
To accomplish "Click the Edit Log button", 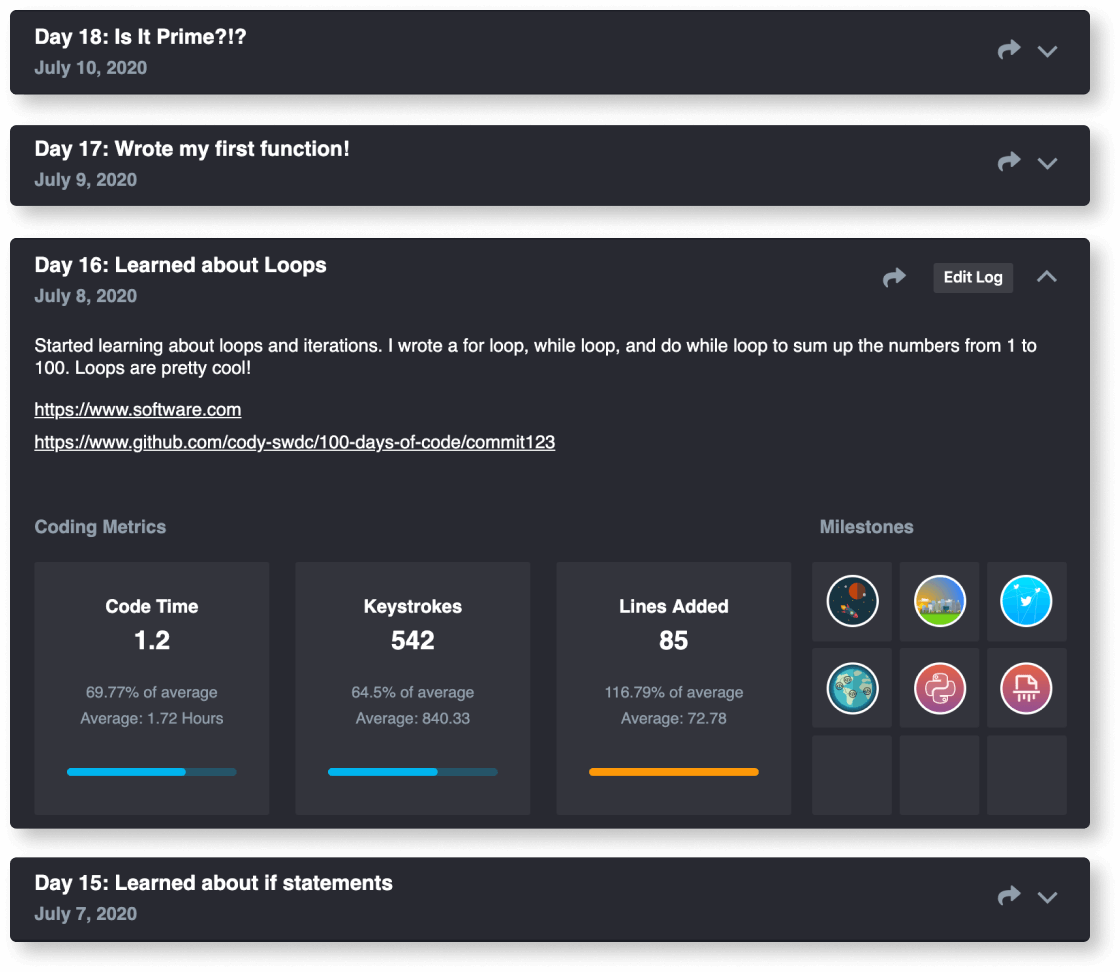I will (x=973, y=277).
